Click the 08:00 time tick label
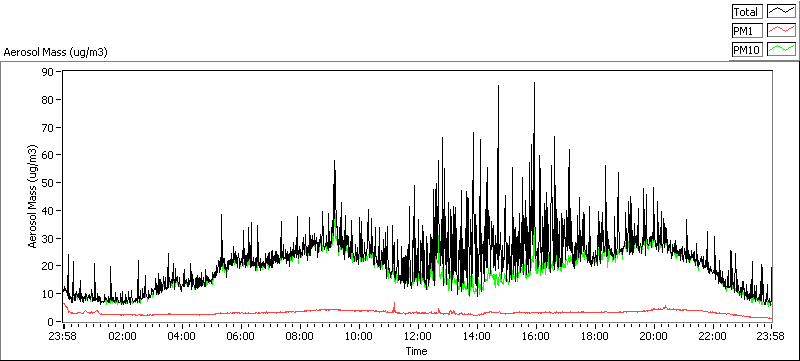800x361 pixels. pos(300,336)
